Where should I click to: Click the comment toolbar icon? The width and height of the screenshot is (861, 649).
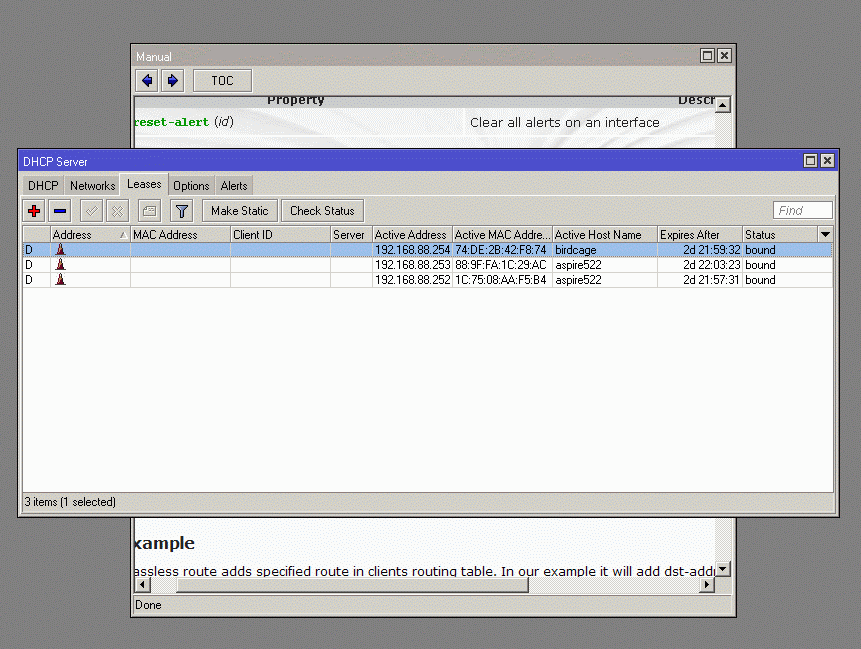[149, 211]
